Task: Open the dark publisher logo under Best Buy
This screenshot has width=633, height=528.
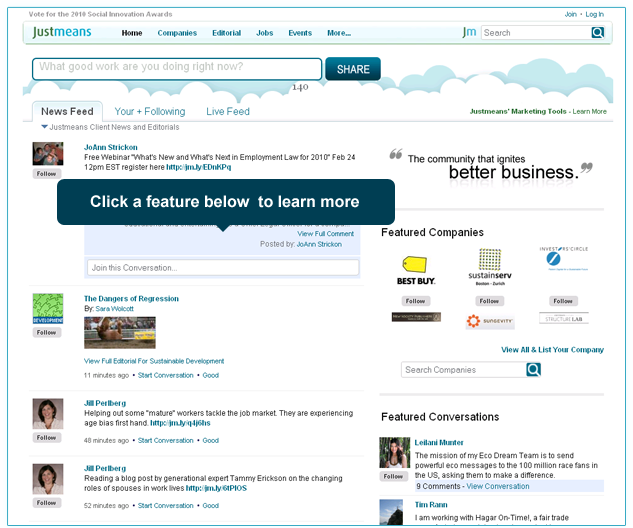Action: click(416, 317)
